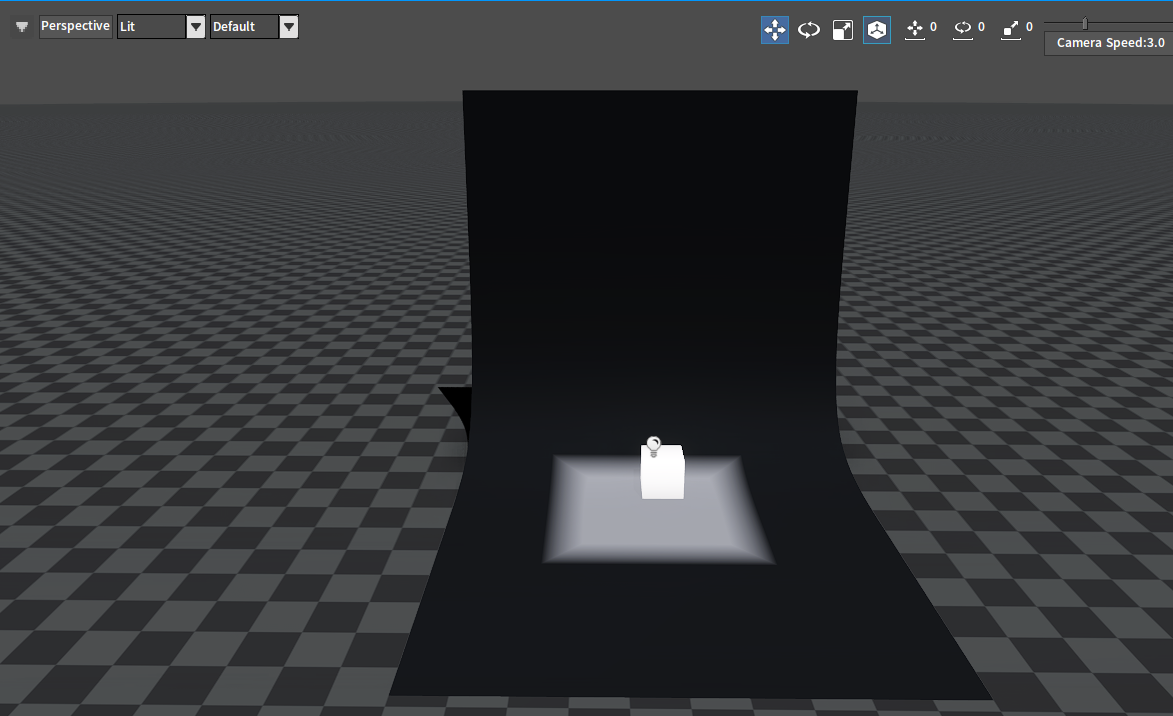The image size is (1173, 716).
Task: Open the Default combo box
Action: [x=254, y=26]
